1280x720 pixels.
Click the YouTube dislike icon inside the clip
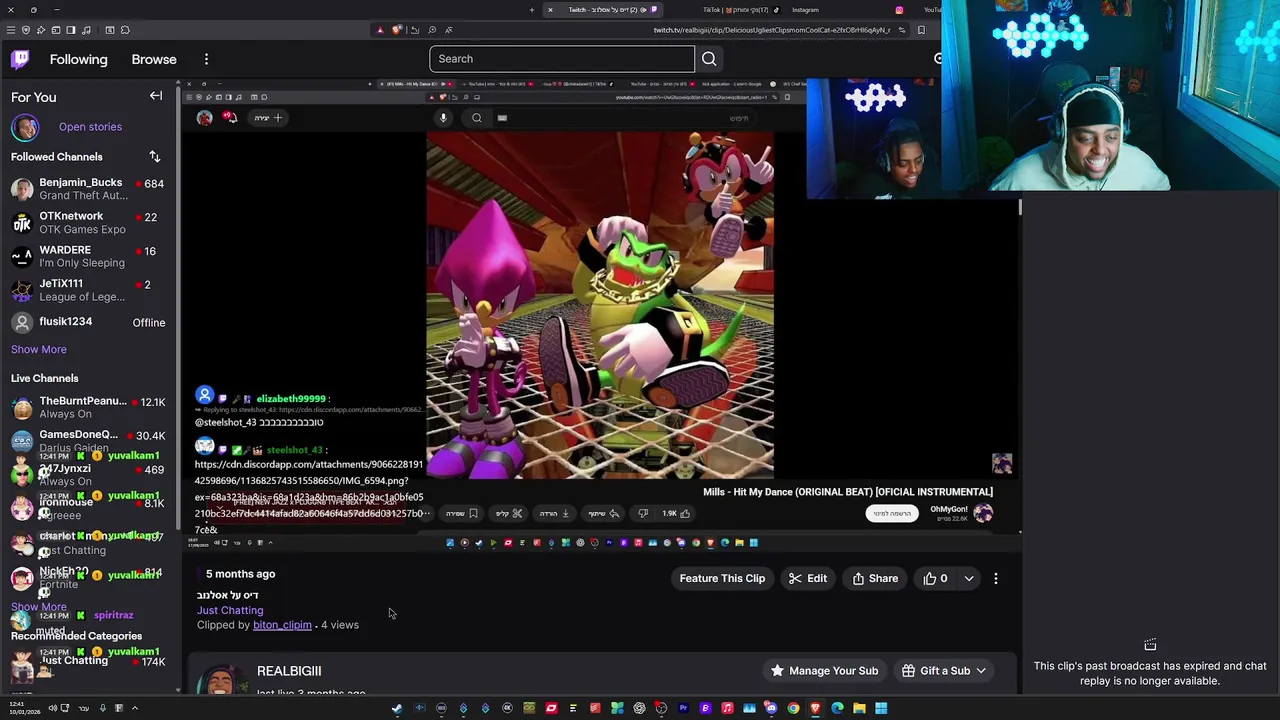[643, 513]
